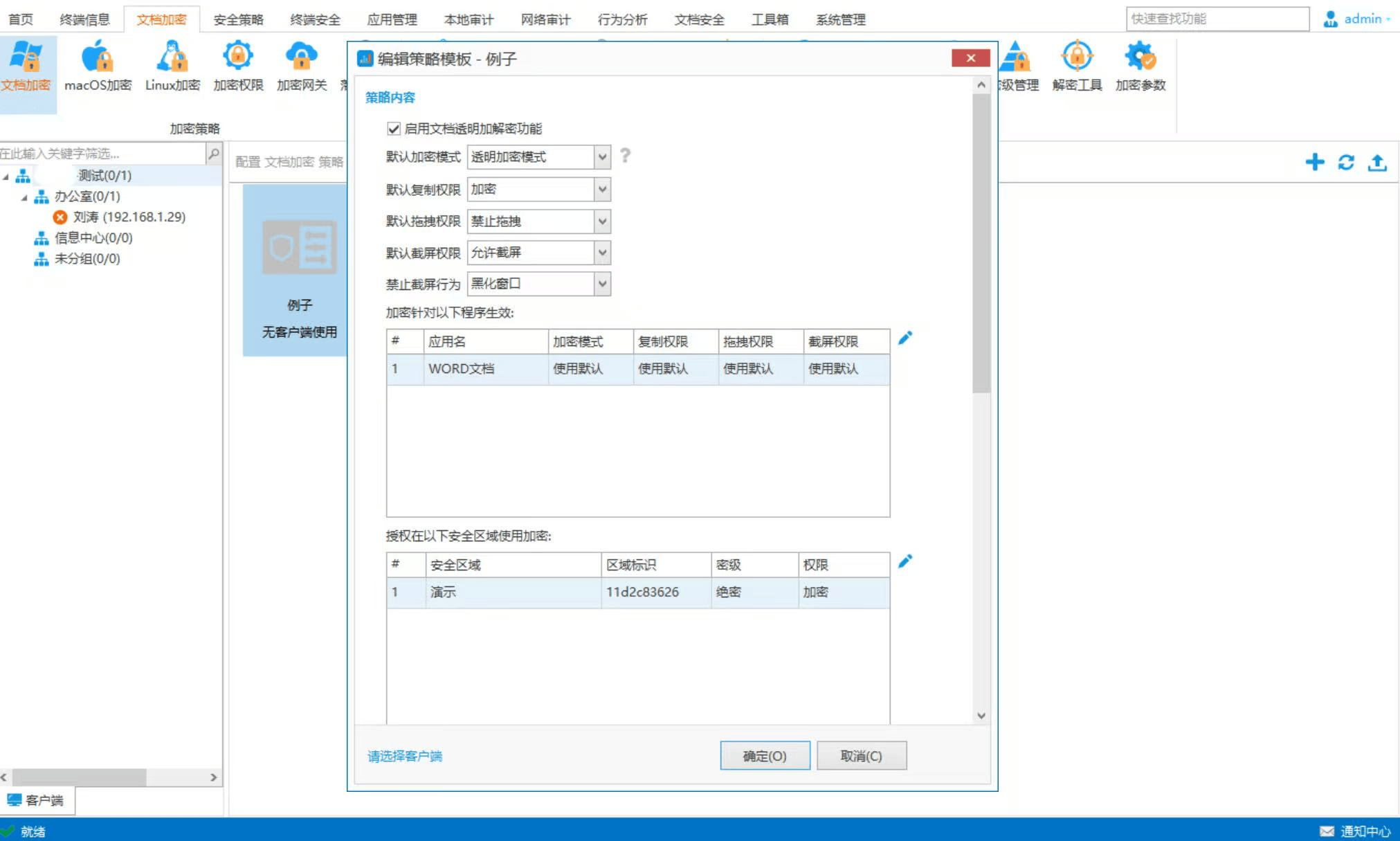Collapse the 办公室 tree node
This screenshot has height=841, width=1400.
click(x=24, y=197)
